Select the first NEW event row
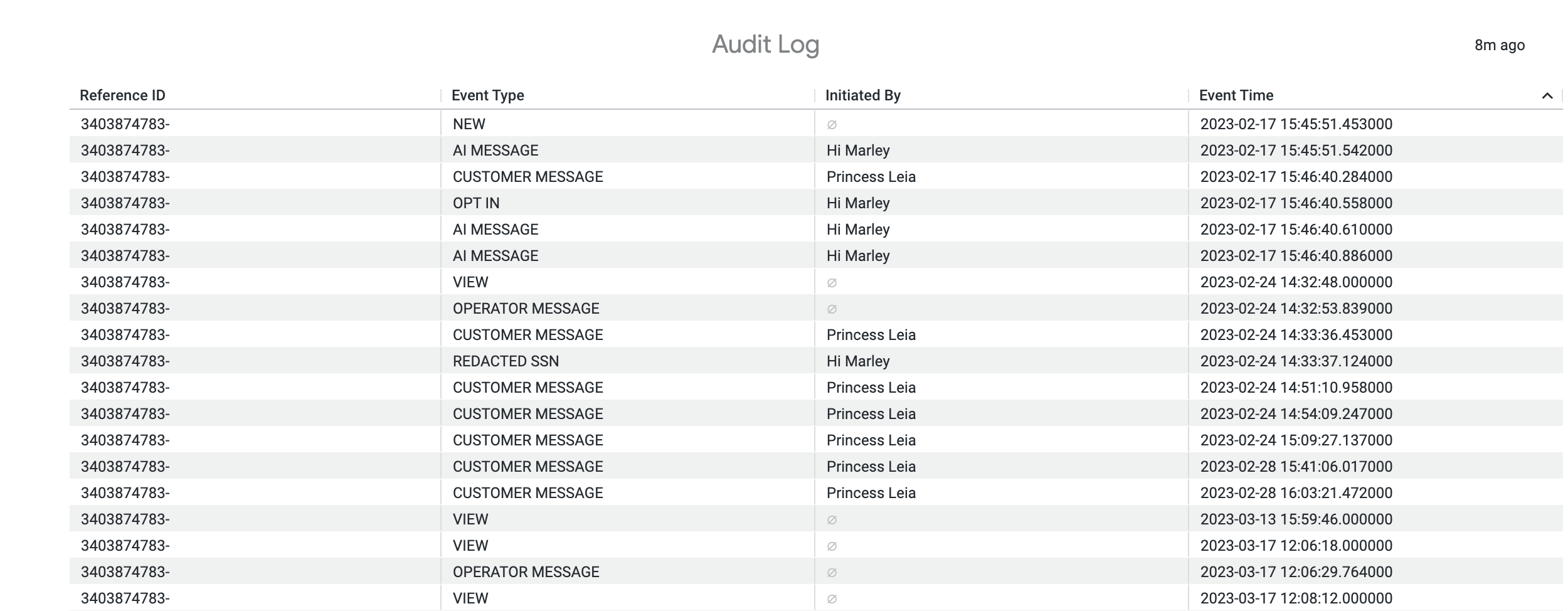 click(x=469, y=124)
